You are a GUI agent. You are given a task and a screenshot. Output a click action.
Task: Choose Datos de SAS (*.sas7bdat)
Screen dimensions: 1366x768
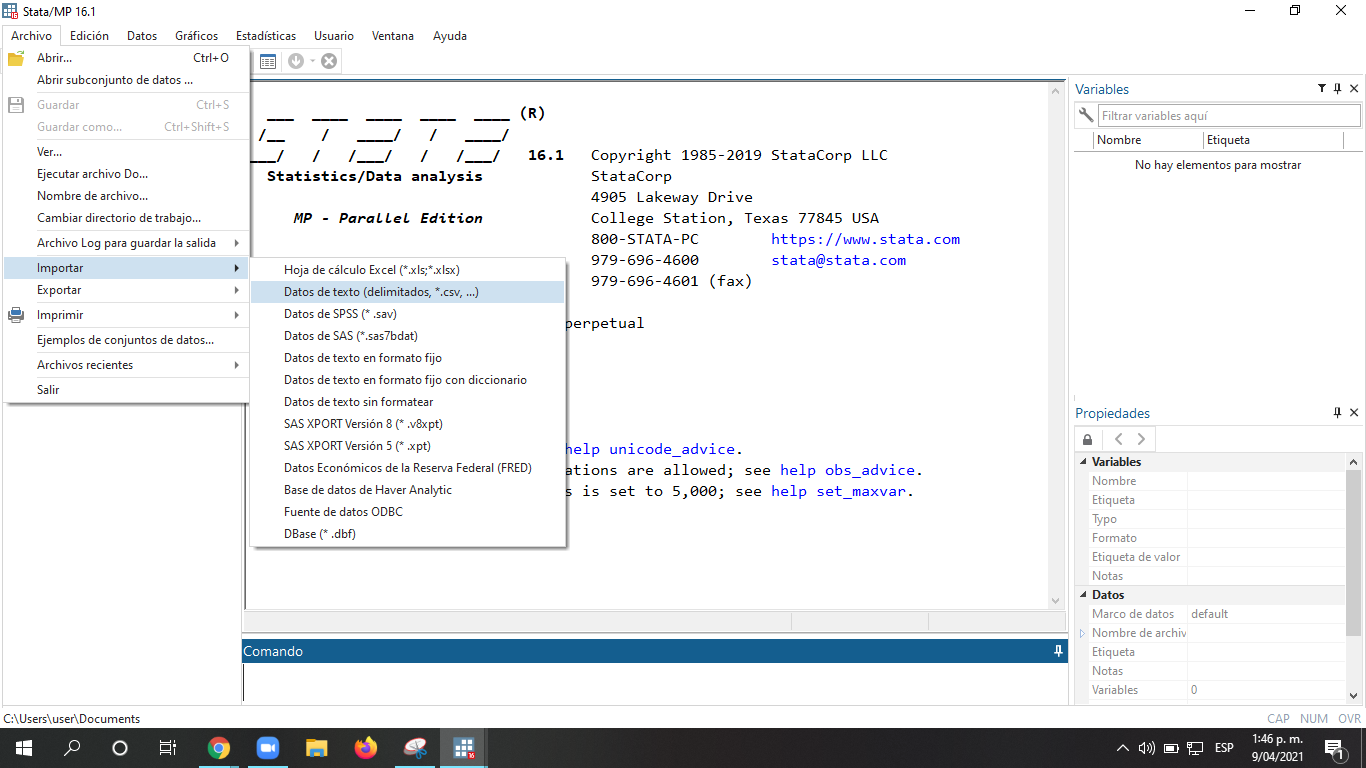point(408,336)
